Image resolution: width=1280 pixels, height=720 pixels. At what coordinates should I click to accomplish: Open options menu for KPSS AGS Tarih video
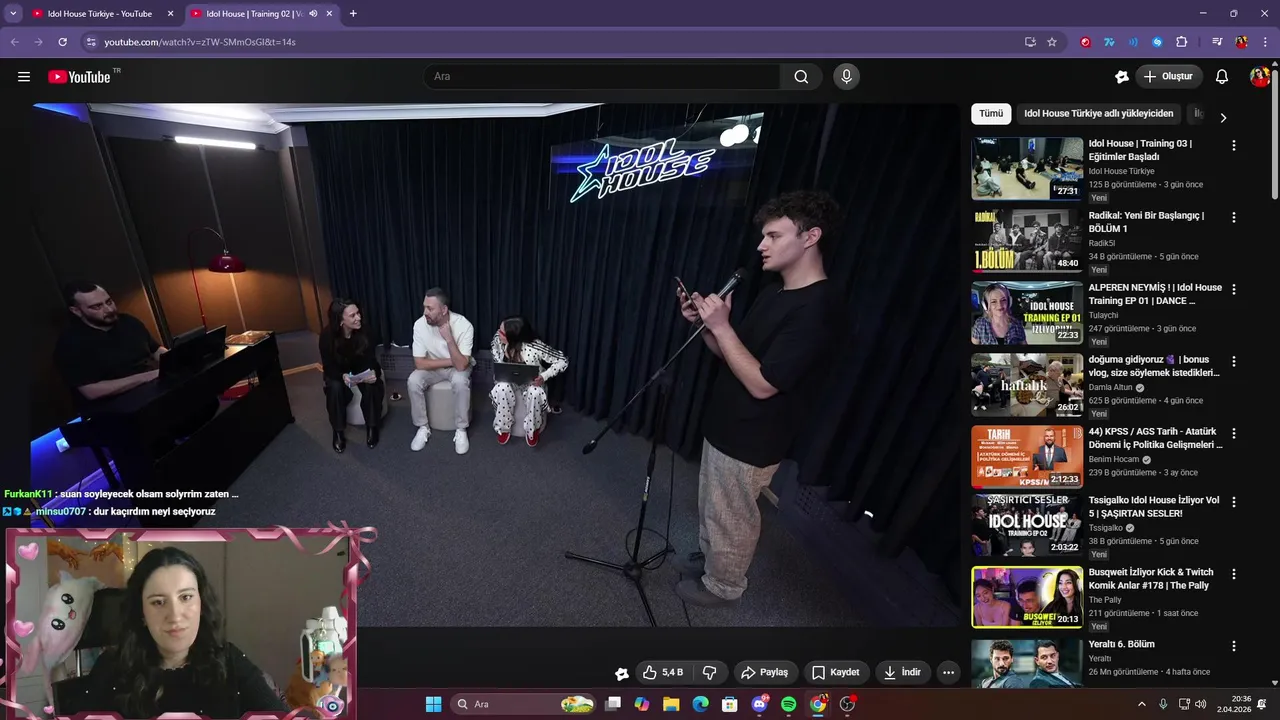1233,433
